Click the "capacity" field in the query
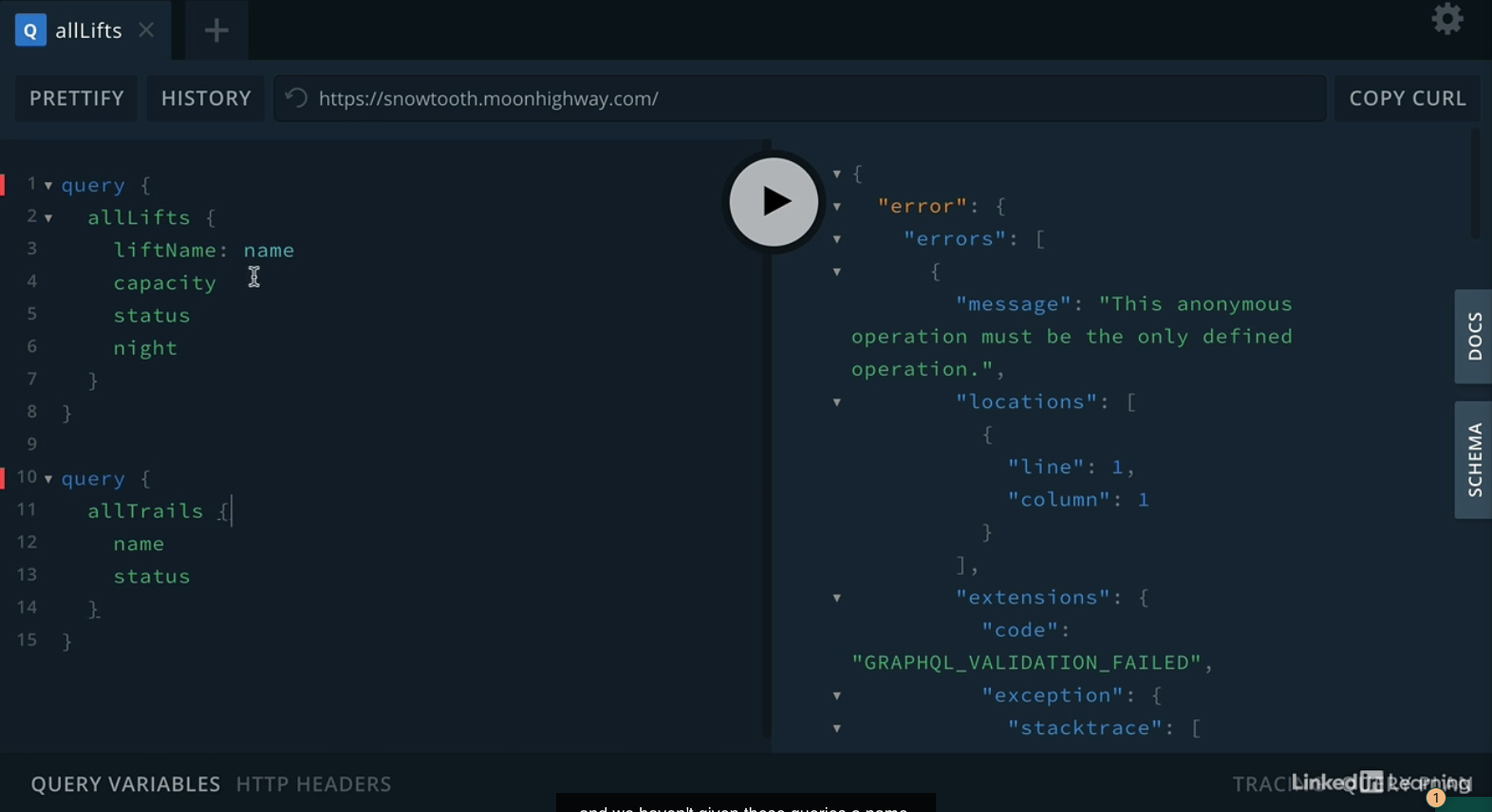This screenshot has width=1492, height=812. click(165, 283)
